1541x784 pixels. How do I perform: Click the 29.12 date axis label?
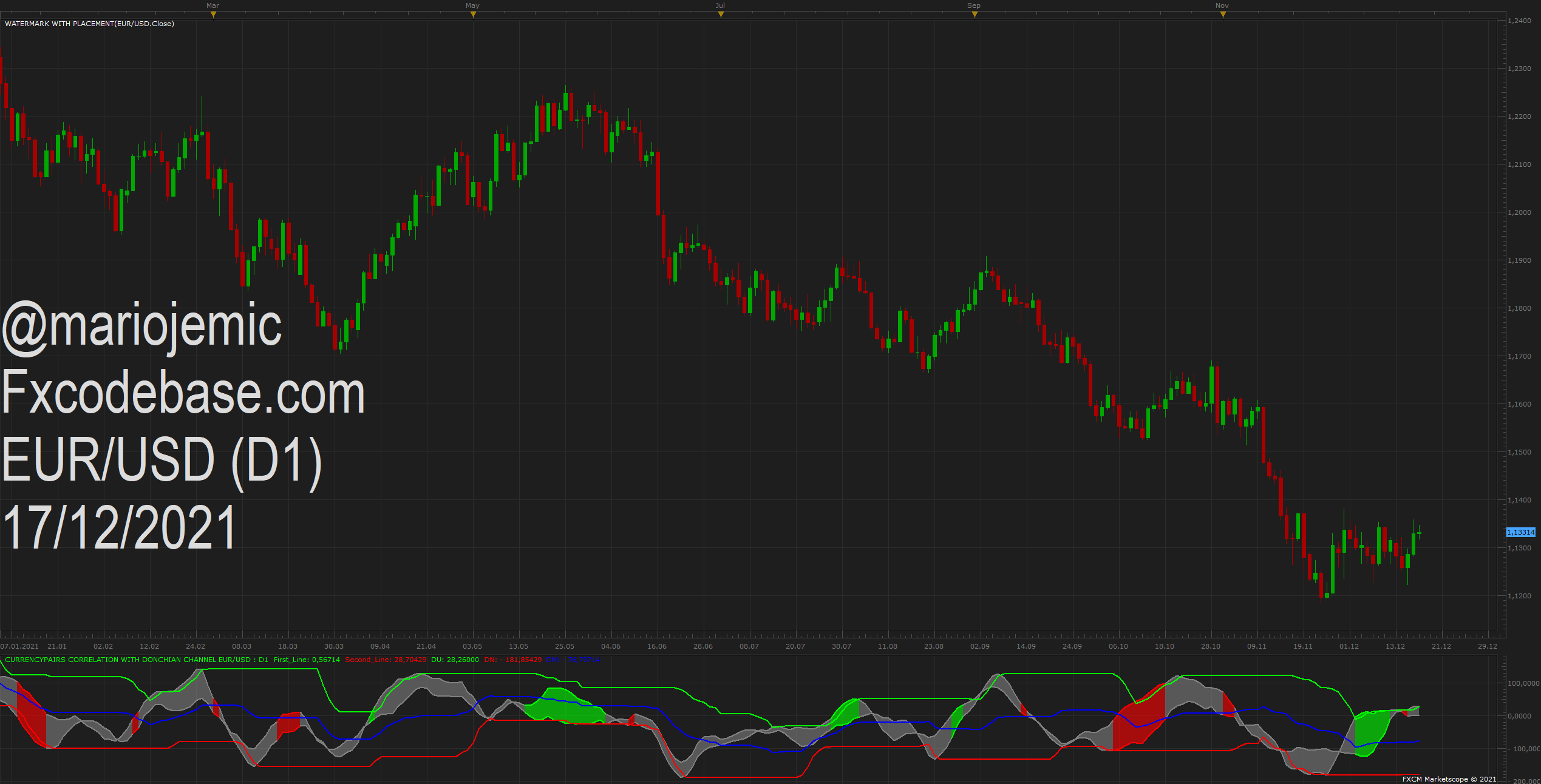(1488, 646)
